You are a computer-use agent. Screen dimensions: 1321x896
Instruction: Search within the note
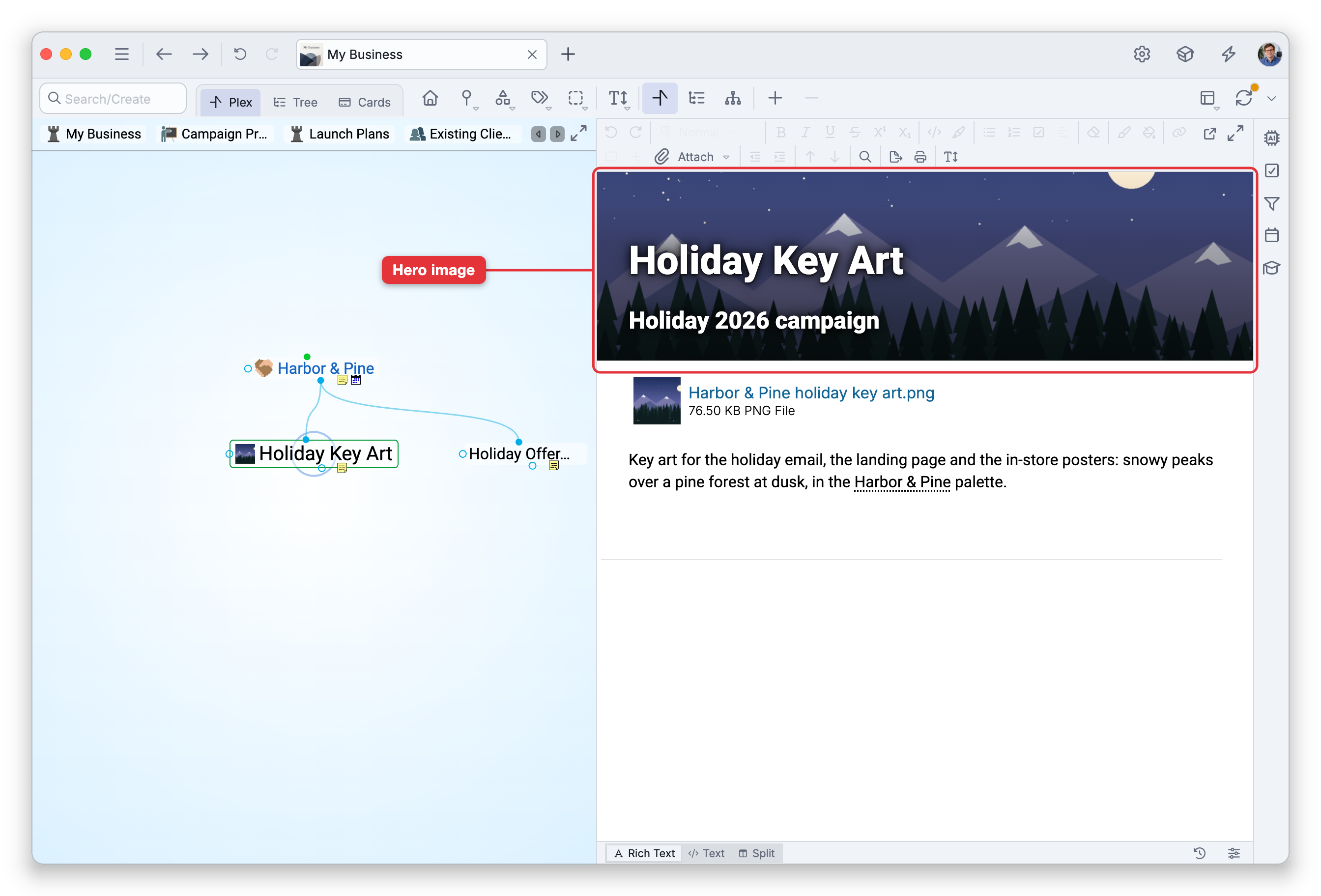864,157
